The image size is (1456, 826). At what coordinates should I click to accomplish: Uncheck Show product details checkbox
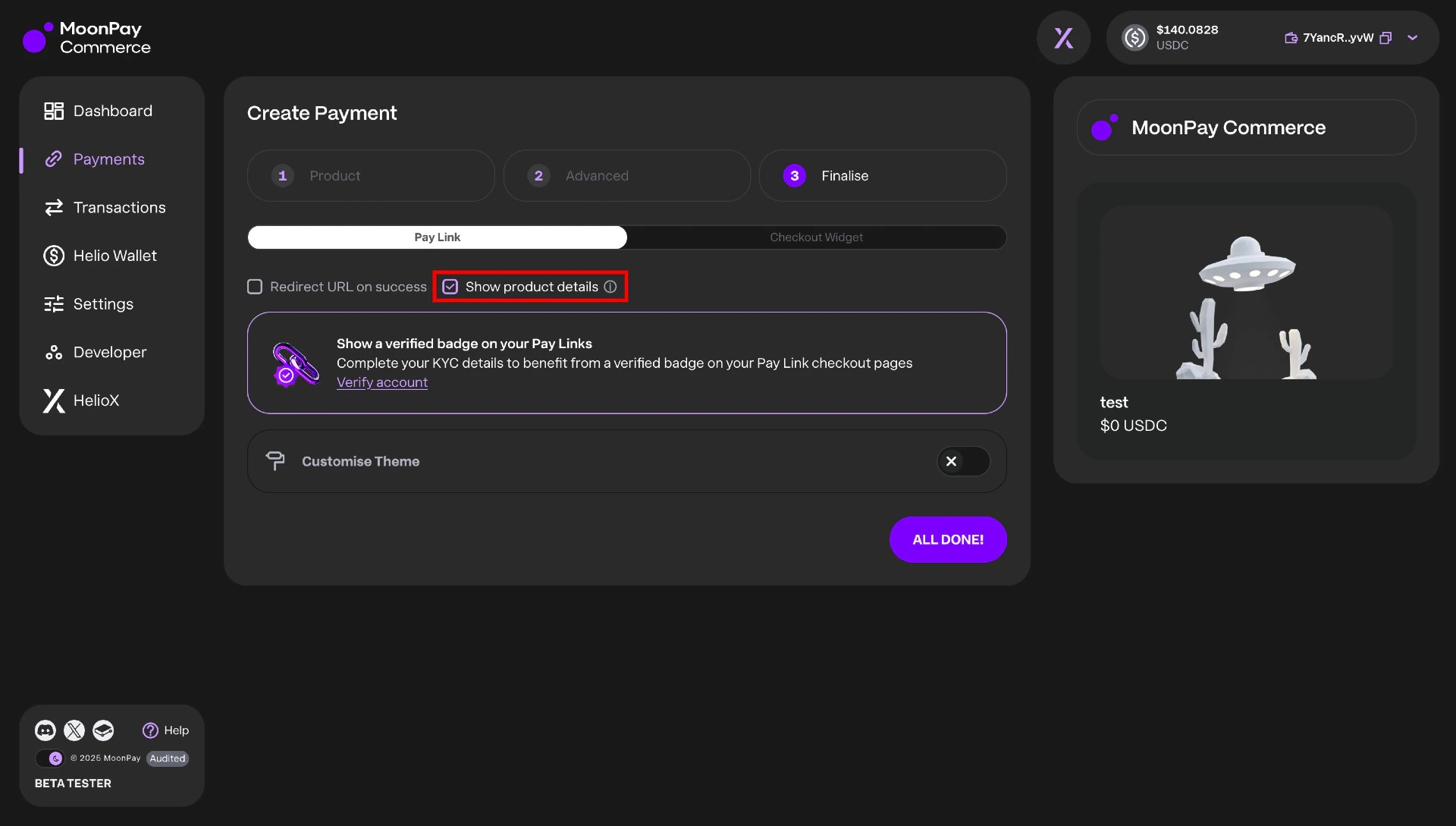coord(450,287)
